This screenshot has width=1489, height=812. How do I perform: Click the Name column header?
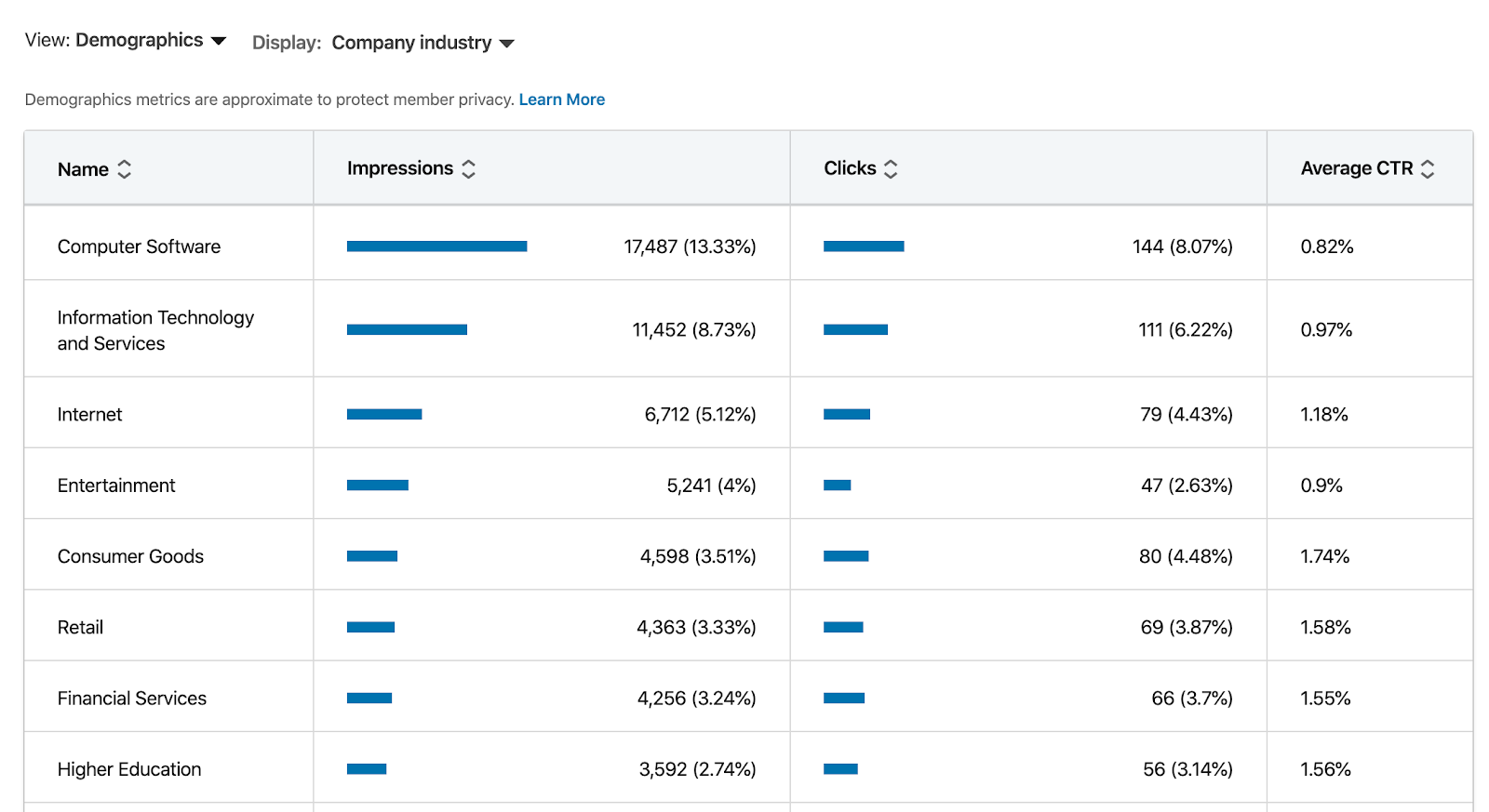click(x=83, y=169)
